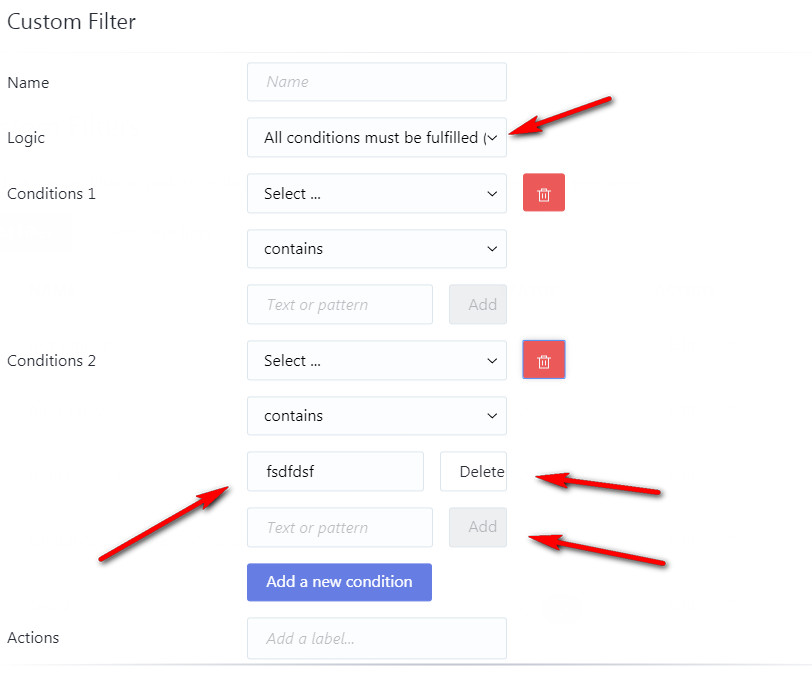Select the fsdfdsf text field
Screen dimensions: 812x678
click(x=335, y=471)
